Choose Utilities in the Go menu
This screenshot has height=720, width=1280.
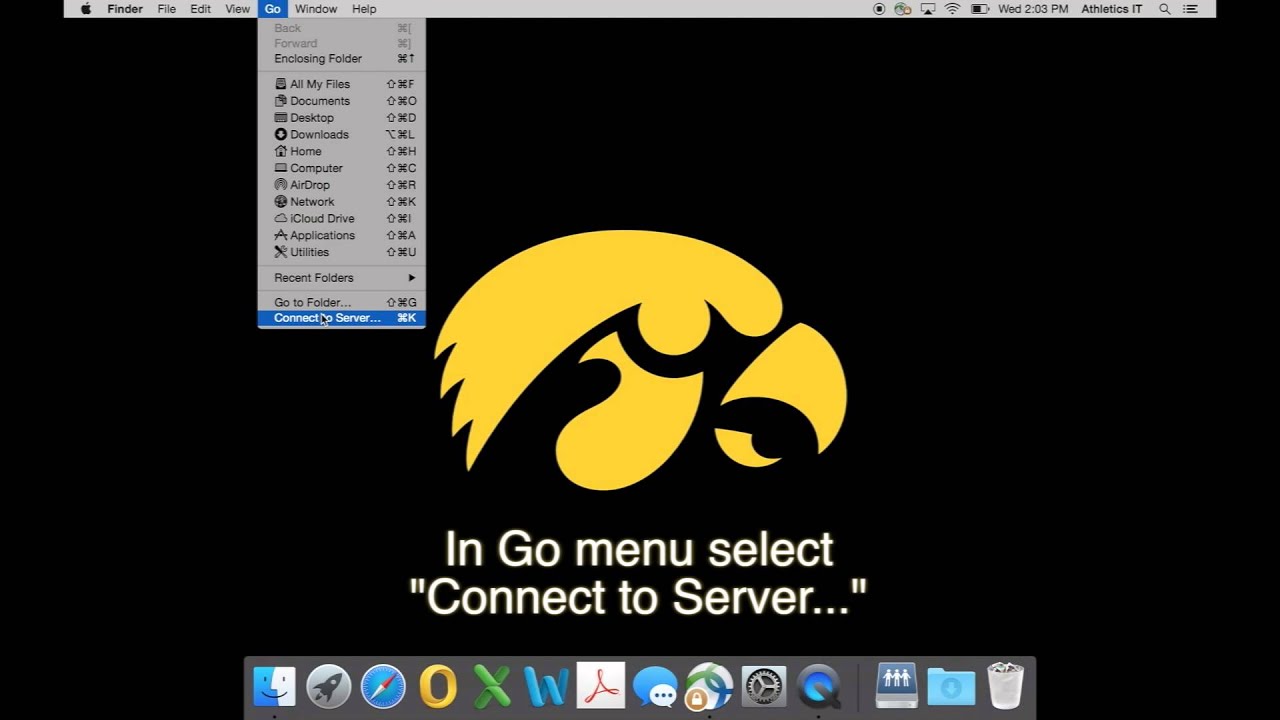point(342,252)
